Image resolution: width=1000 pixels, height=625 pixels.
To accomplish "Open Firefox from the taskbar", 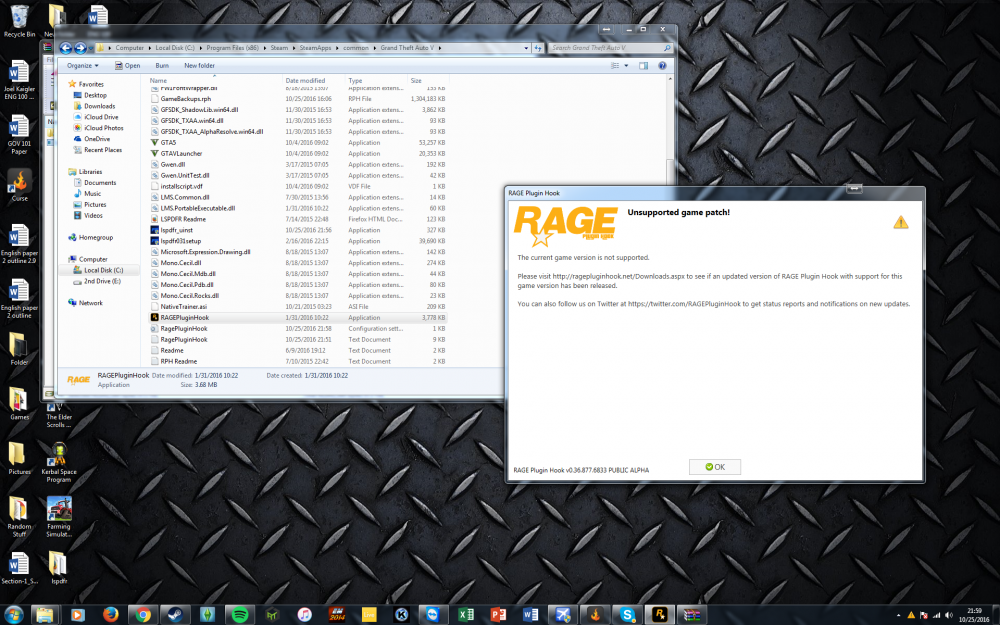I will pos(110,615).
